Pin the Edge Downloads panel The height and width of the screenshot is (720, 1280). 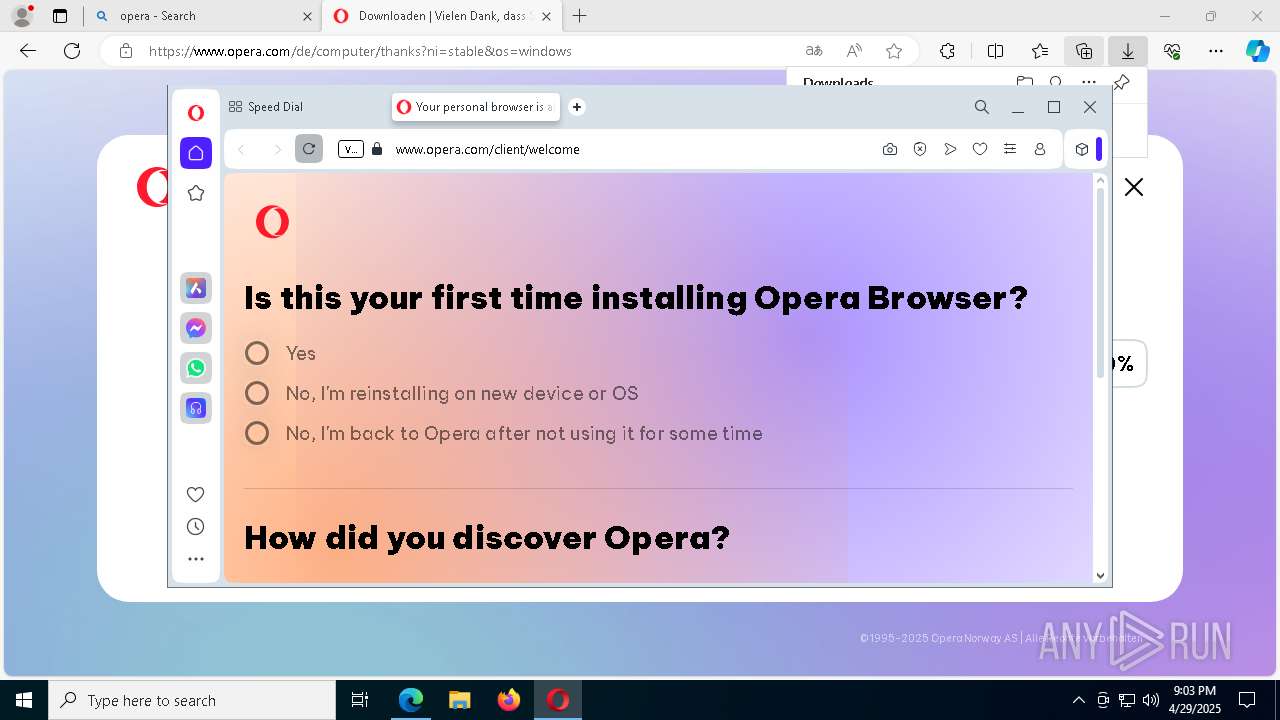(1122, 82)
